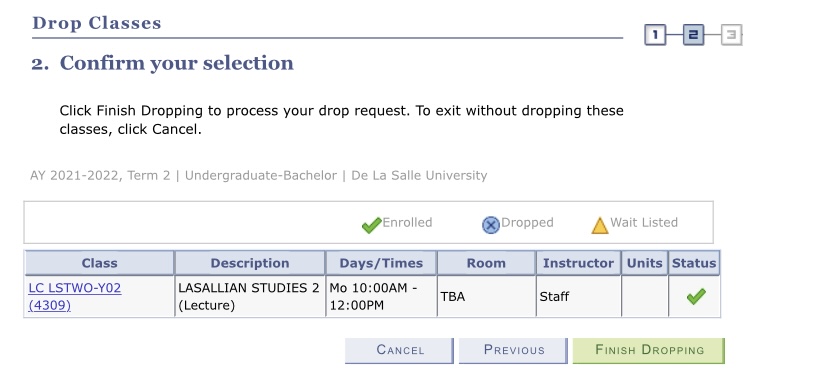Click the green Enrolled checkmark legend icon
This screenshot has height=382, width=828.
pyautogui.click(x=371, y=226)
